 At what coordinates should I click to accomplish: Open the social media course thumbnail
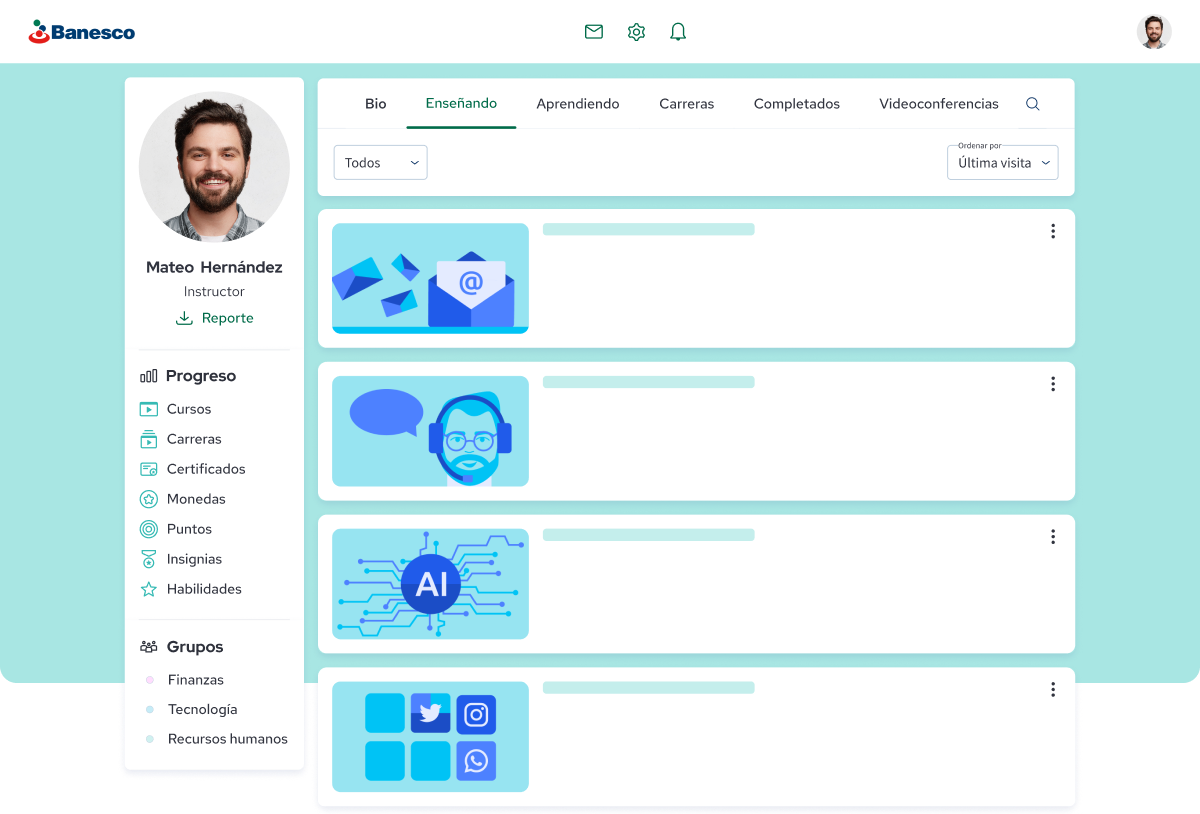[x=430, y=737]
